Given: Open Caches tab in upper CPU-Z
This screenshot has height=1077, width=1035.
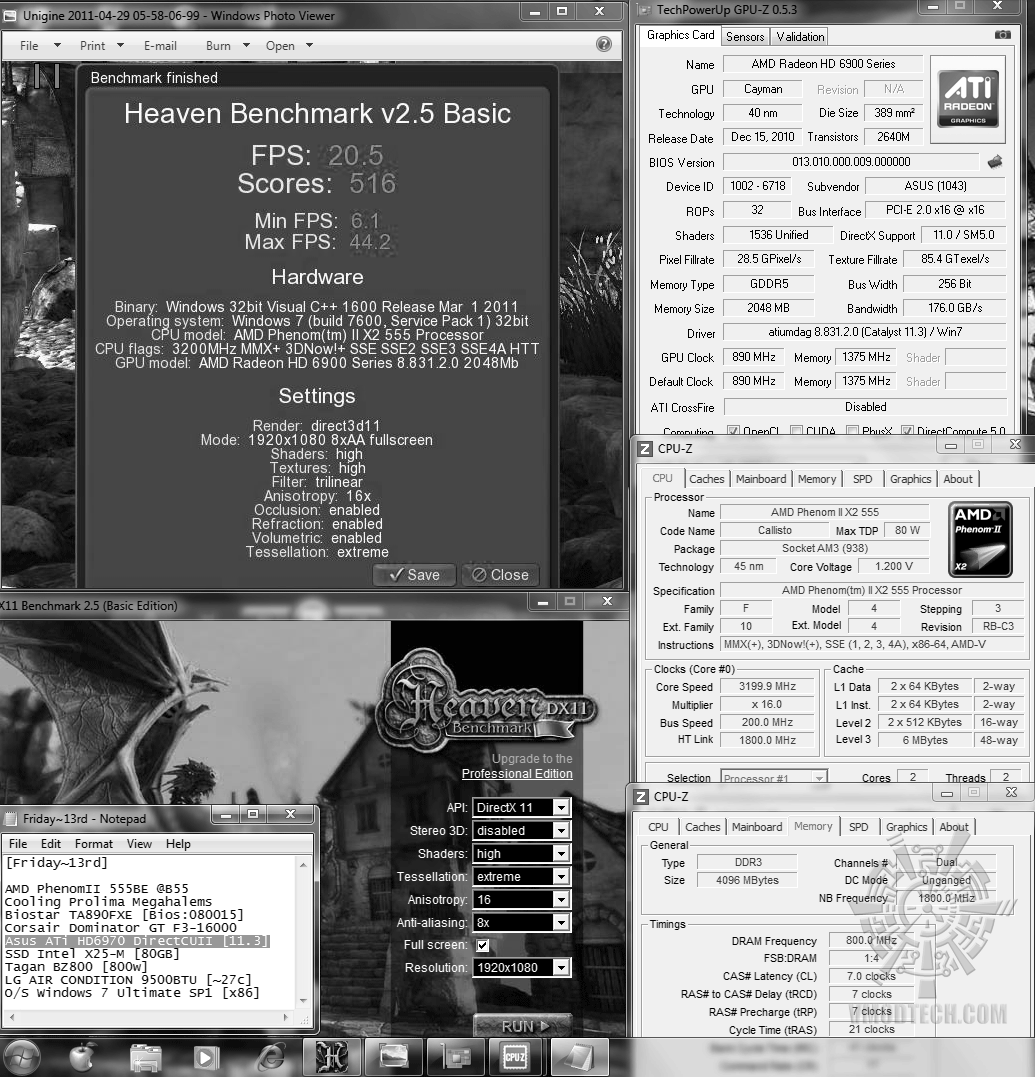Looking at the screenshot, I should [707, 479].
